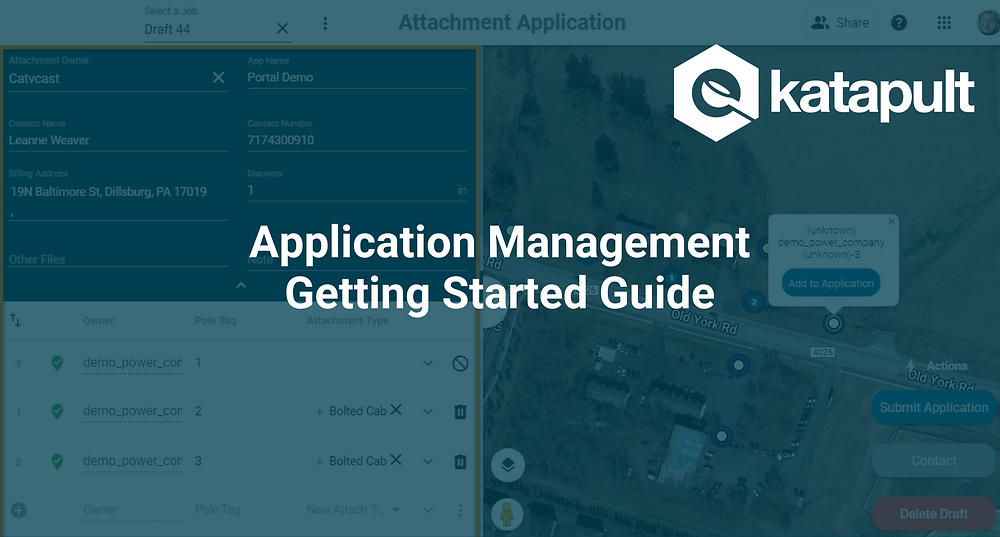This screenshot has height=537, width=1000.
Task: Click the green verified marker on Pole Tag 2 row
Action: tap(57, 411)
